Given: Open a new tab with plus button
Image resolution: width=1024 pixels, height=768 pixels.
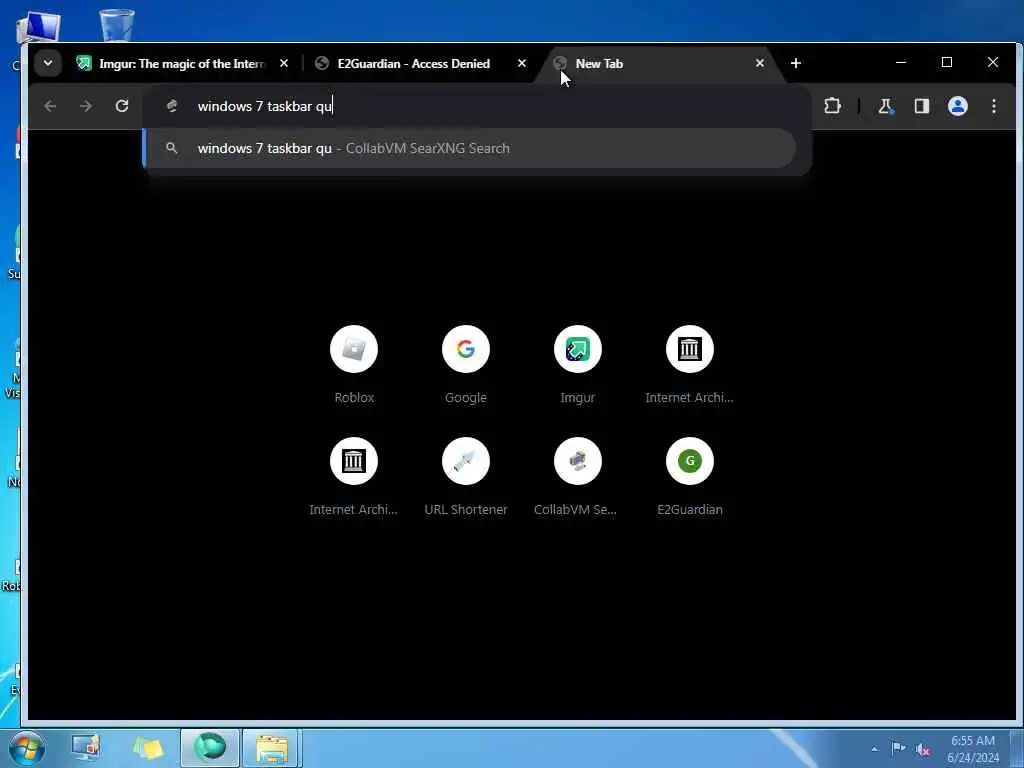Looking at the screenshot, I should 795,63.
